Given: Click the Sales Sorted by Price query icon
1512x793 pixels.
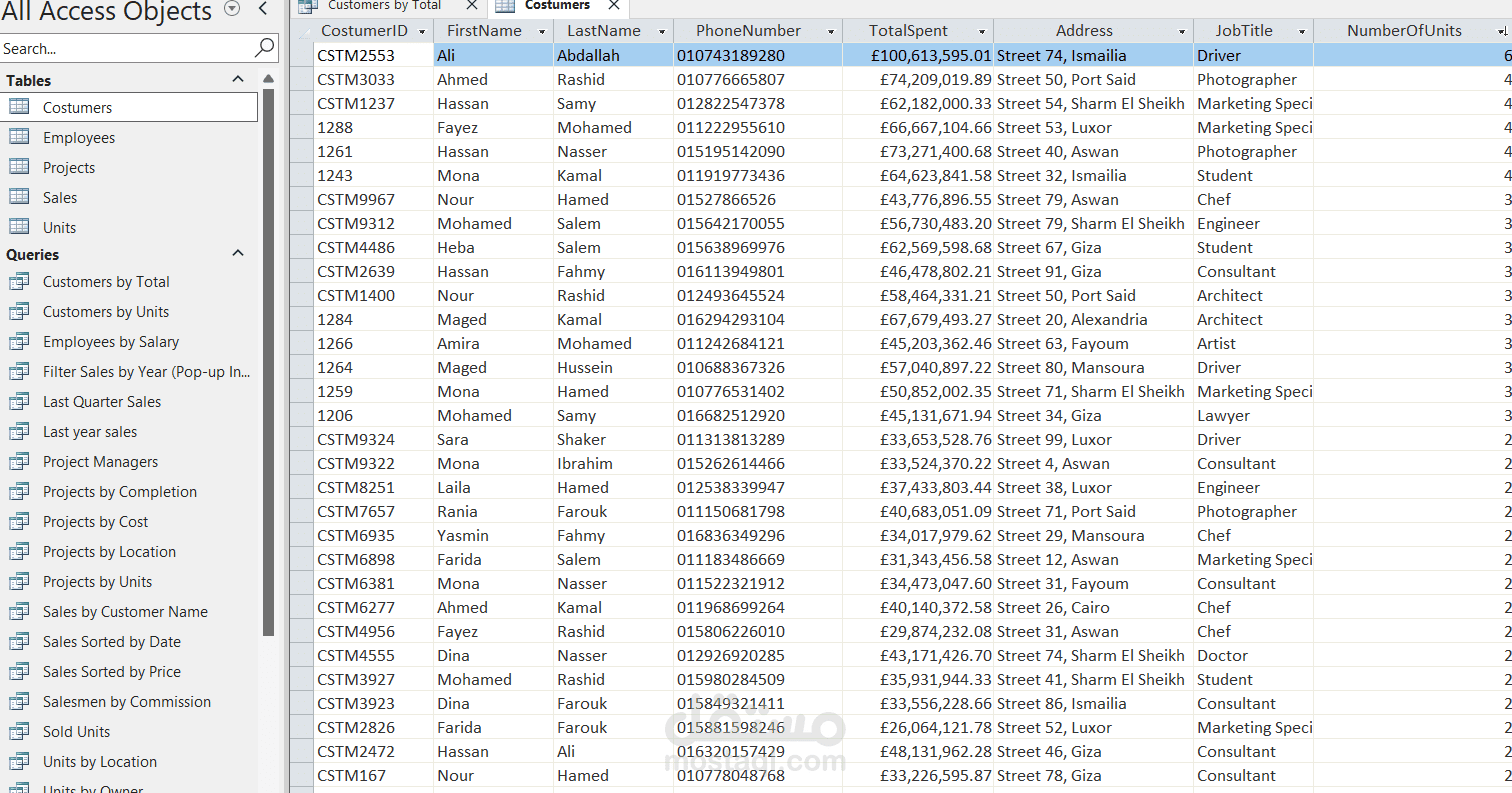Looking at the screenshot, I should pyautogui.click(x=19, y=671).
